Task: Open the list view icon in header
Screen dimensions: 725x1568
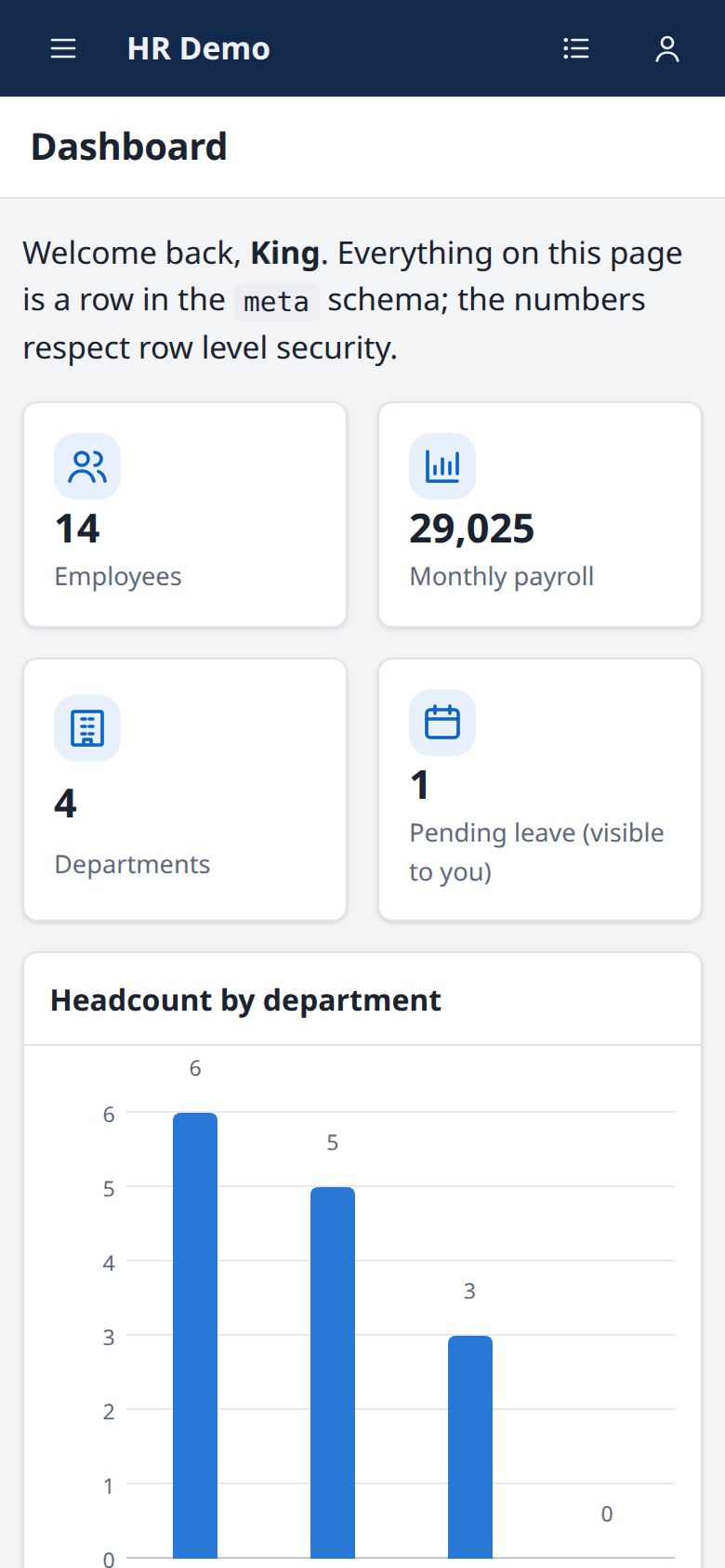Action: tap(576, 48)
